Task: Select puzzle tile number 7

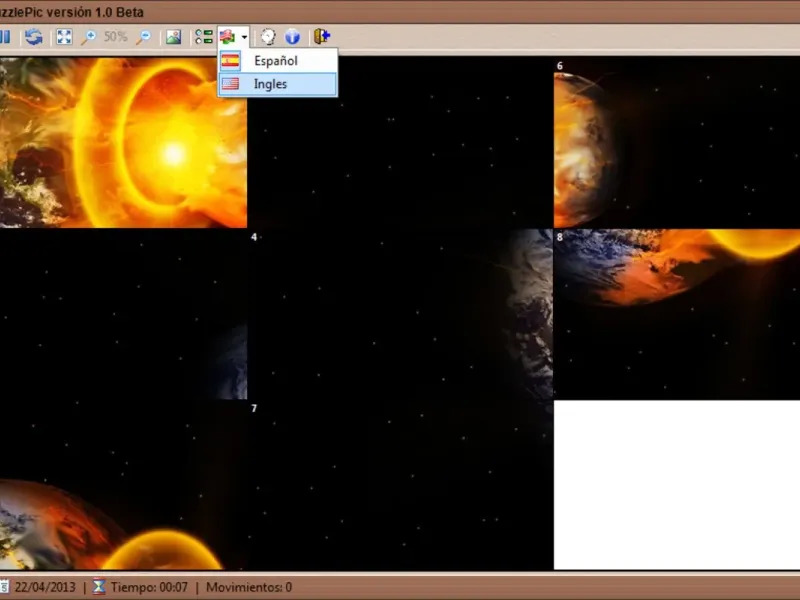Action: 400,485
